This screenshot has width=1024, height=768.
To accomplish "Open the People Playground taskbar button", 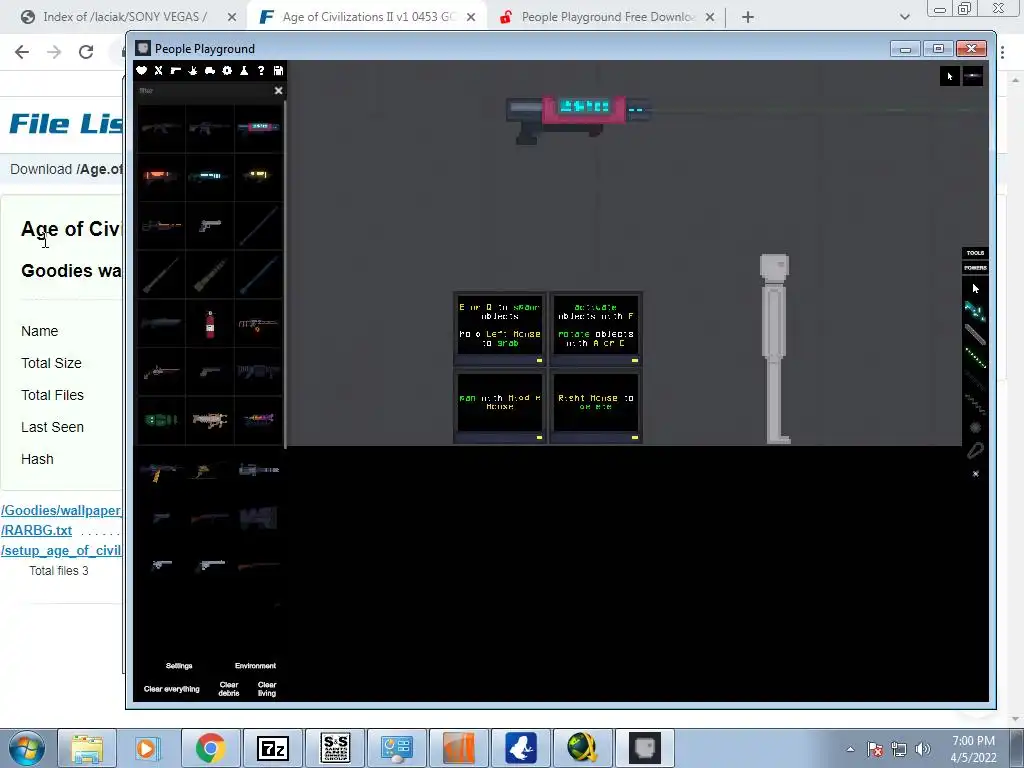I will tap(645, 748).
